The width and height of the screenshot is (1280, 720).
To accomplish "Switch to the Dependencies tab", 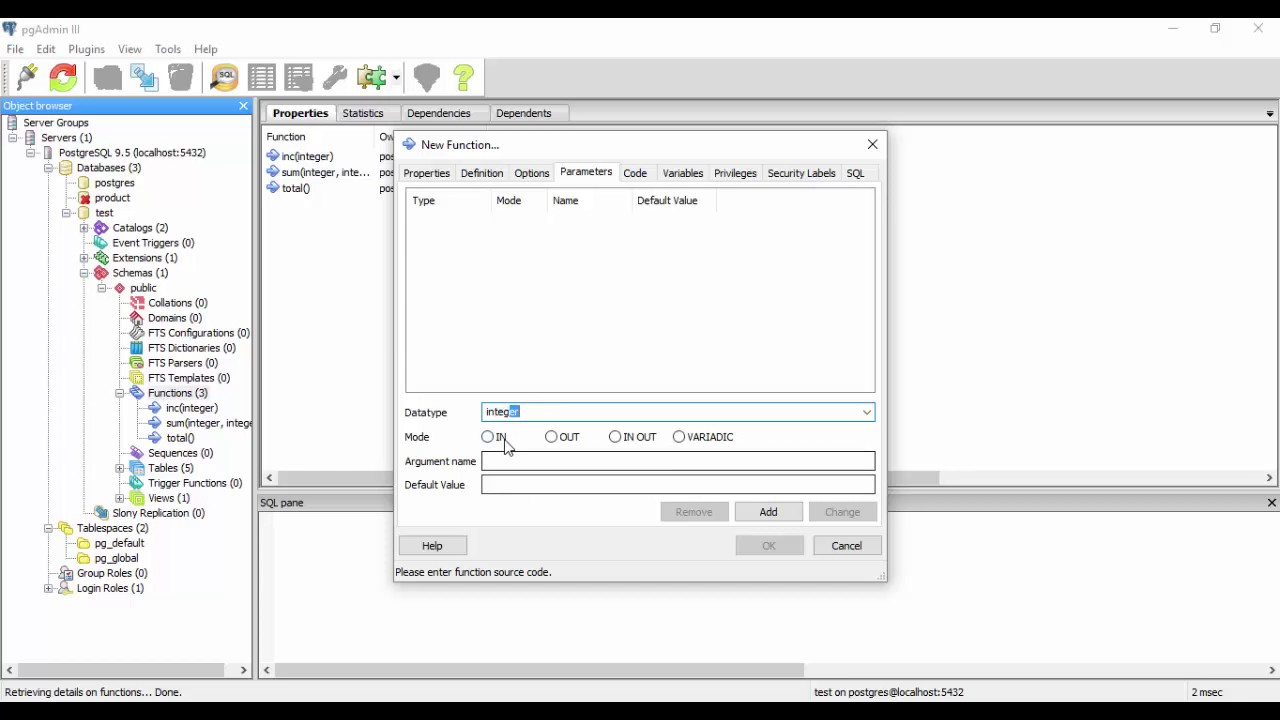I will 438,113.
